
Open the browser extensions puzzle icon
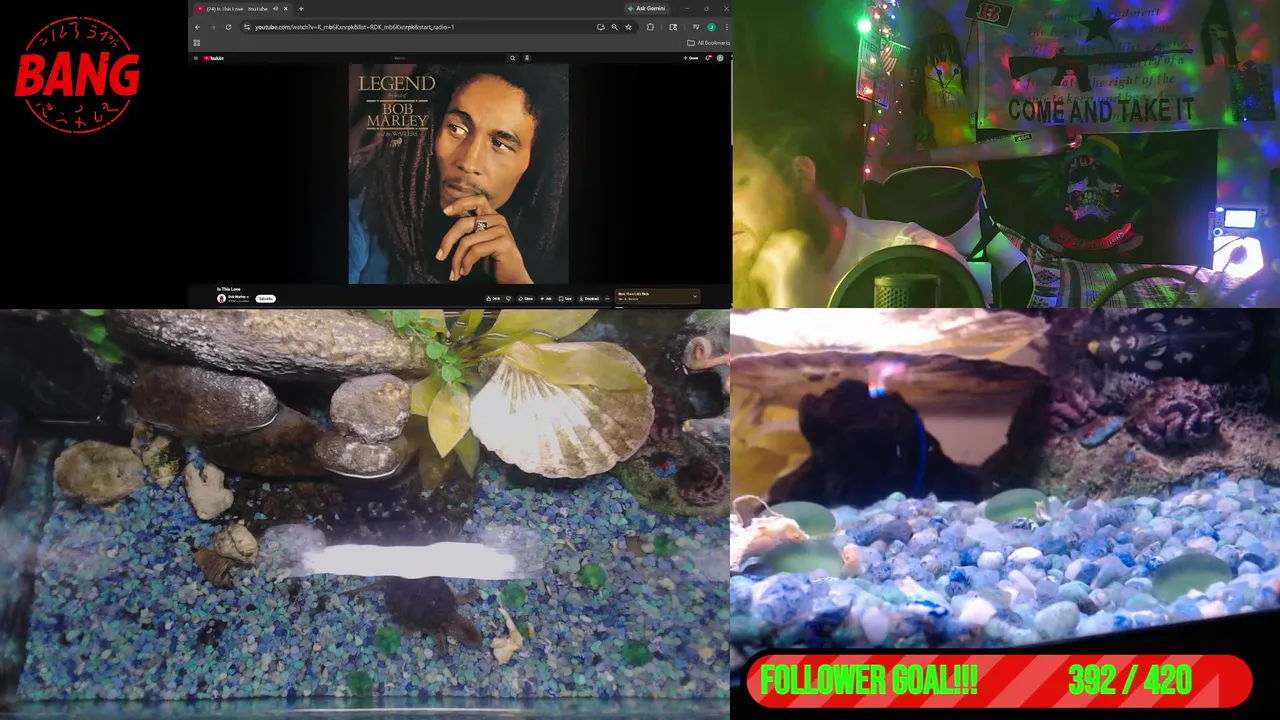(650, 27)
